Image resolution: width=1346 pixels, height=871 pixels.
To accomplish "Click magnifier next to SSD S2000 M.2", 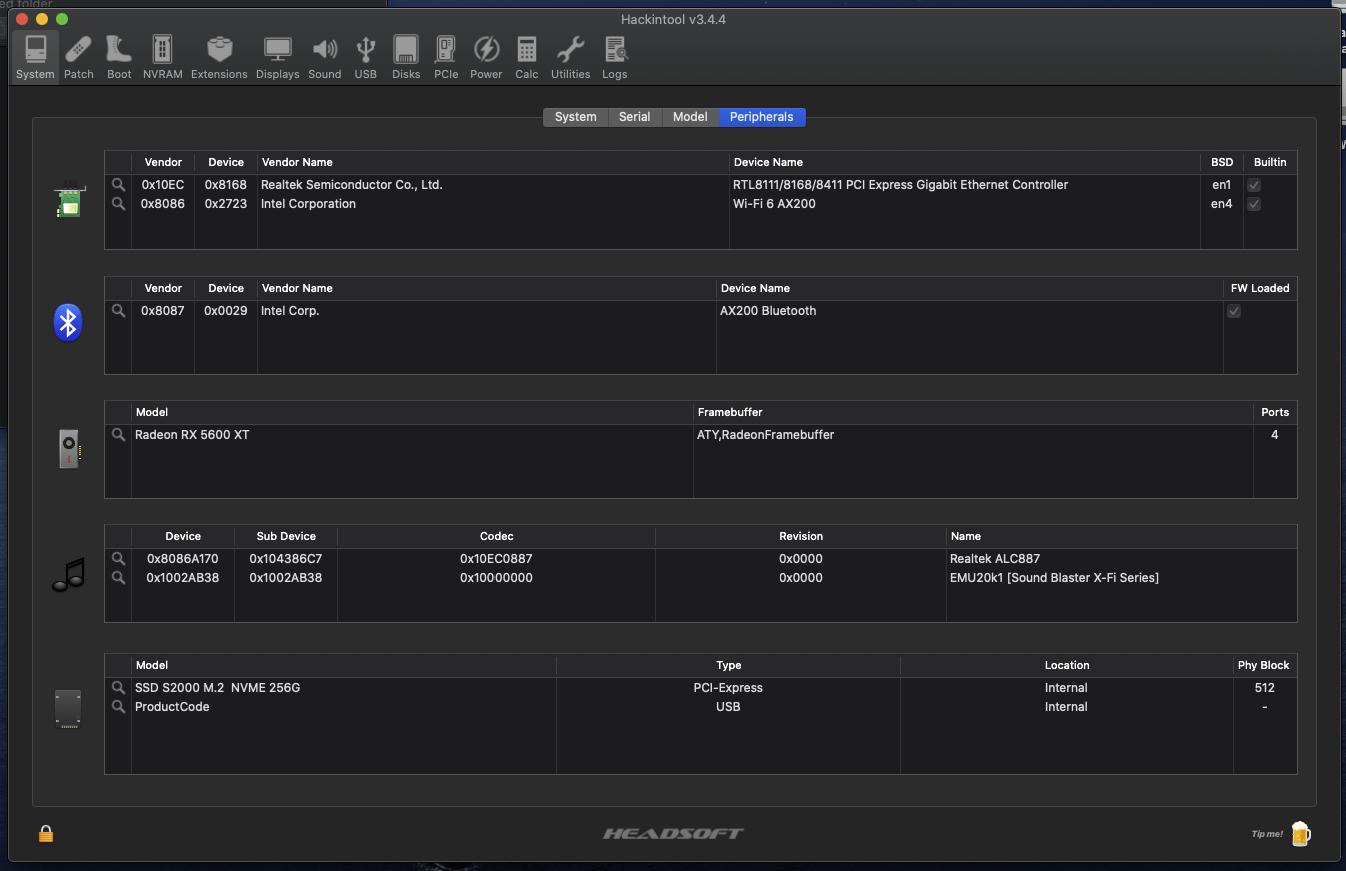I will [118, 688].
